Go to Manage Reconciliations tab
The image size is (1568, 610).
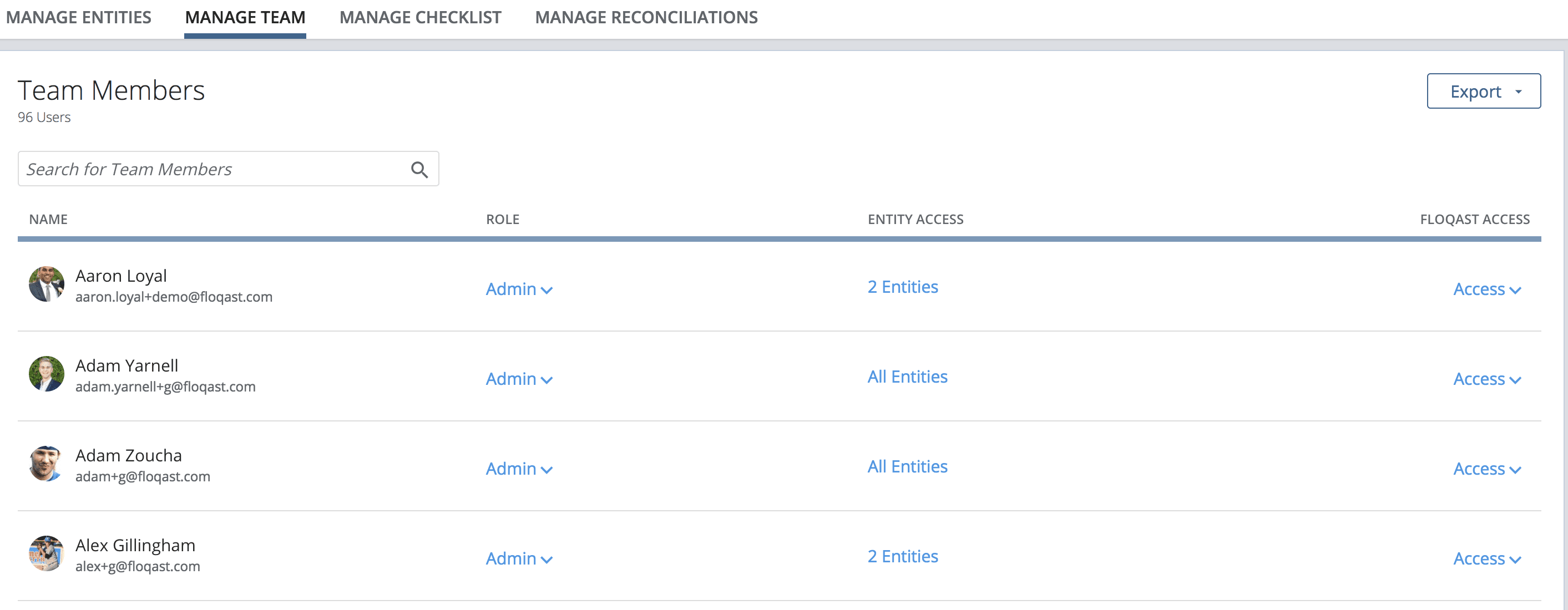coord(646,18)
